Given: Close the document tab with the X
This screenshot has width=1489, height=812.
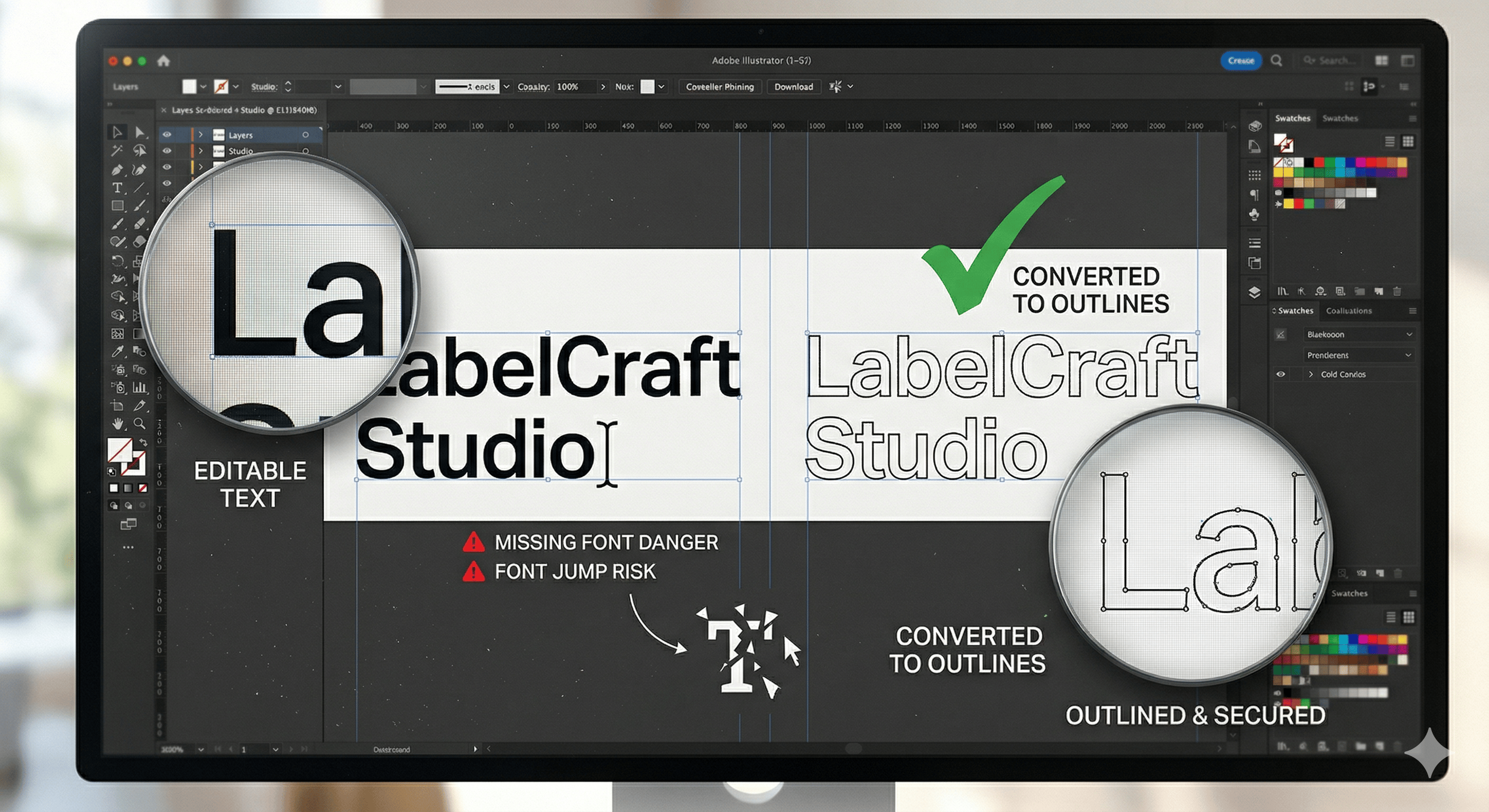Looking at the screenshot, I should coord(163,110).
